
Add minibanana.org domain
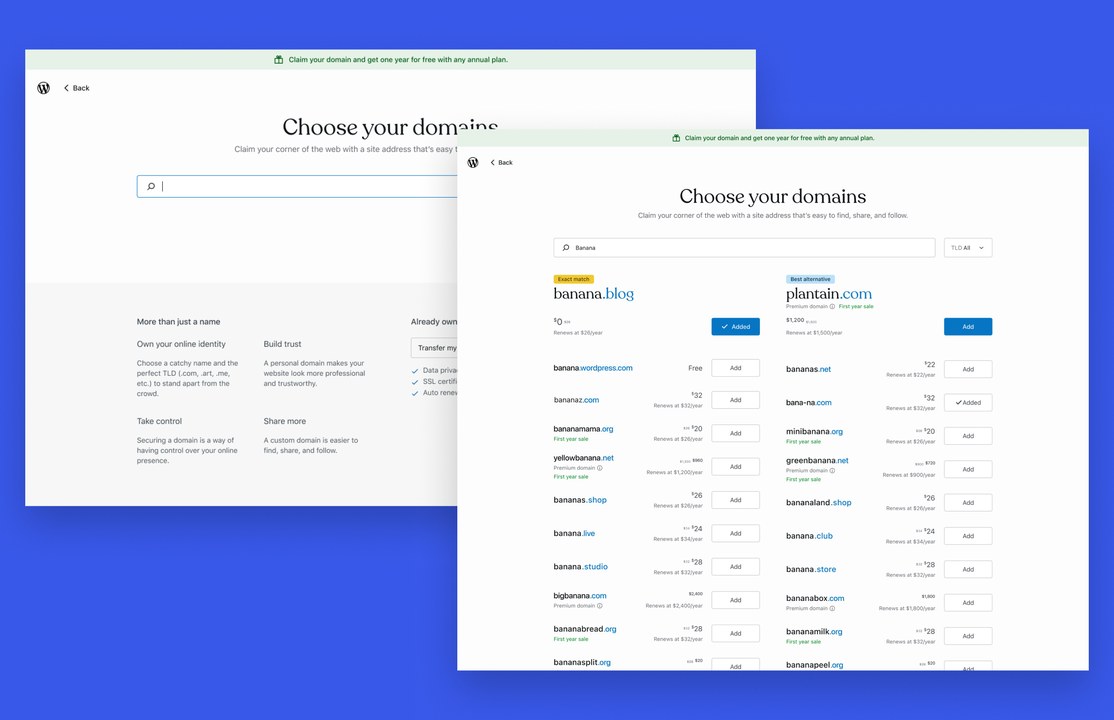968,436
